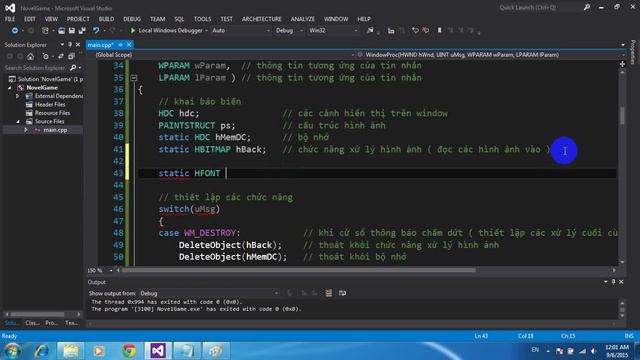Toggle pin on main.cpp tab
The height and width of the screenshot is (360, 640).
pyautogui.click(x=120, y=44)
